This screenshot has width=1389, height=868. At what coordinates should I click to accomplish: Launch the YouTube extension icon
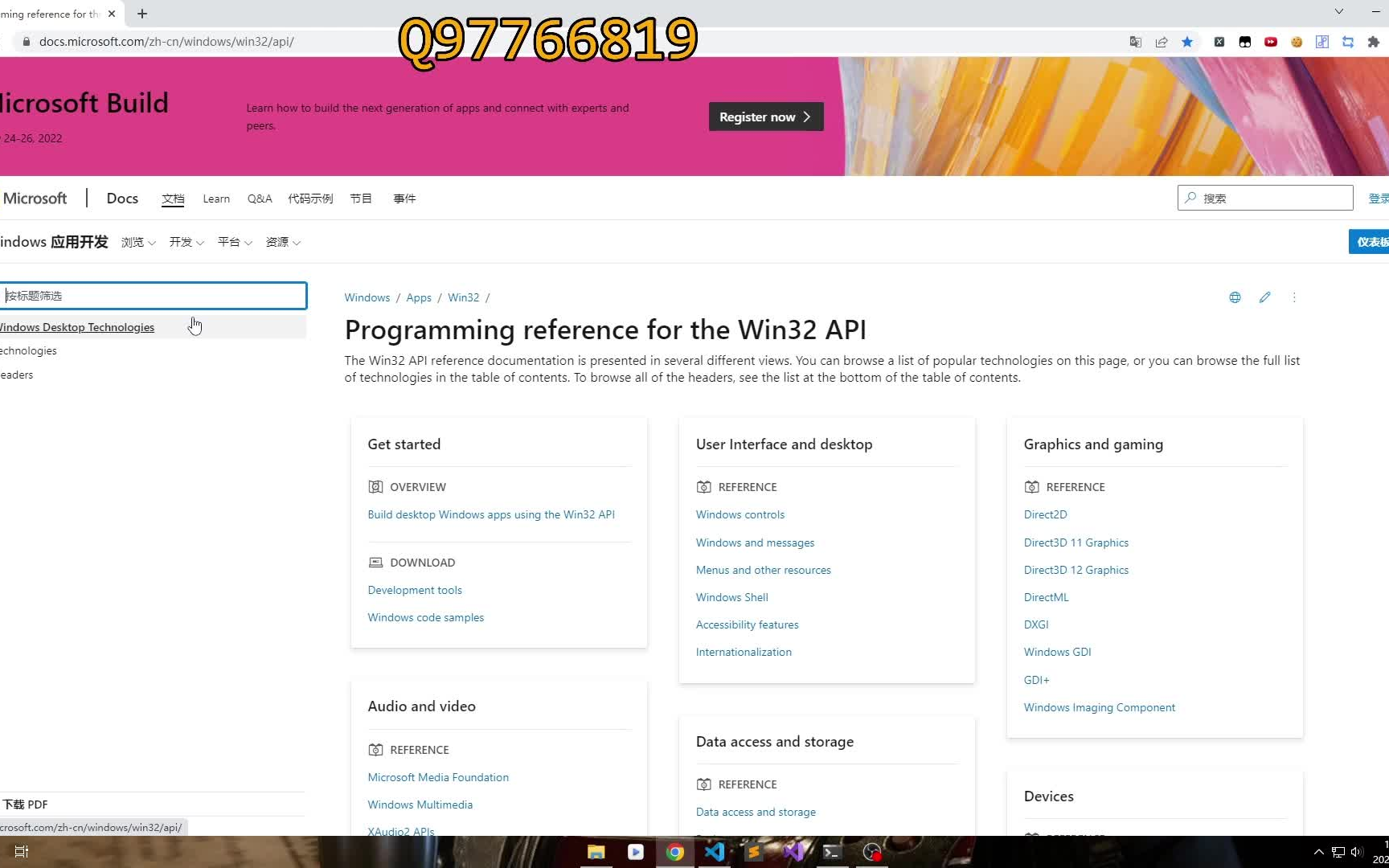[1271, 41]
